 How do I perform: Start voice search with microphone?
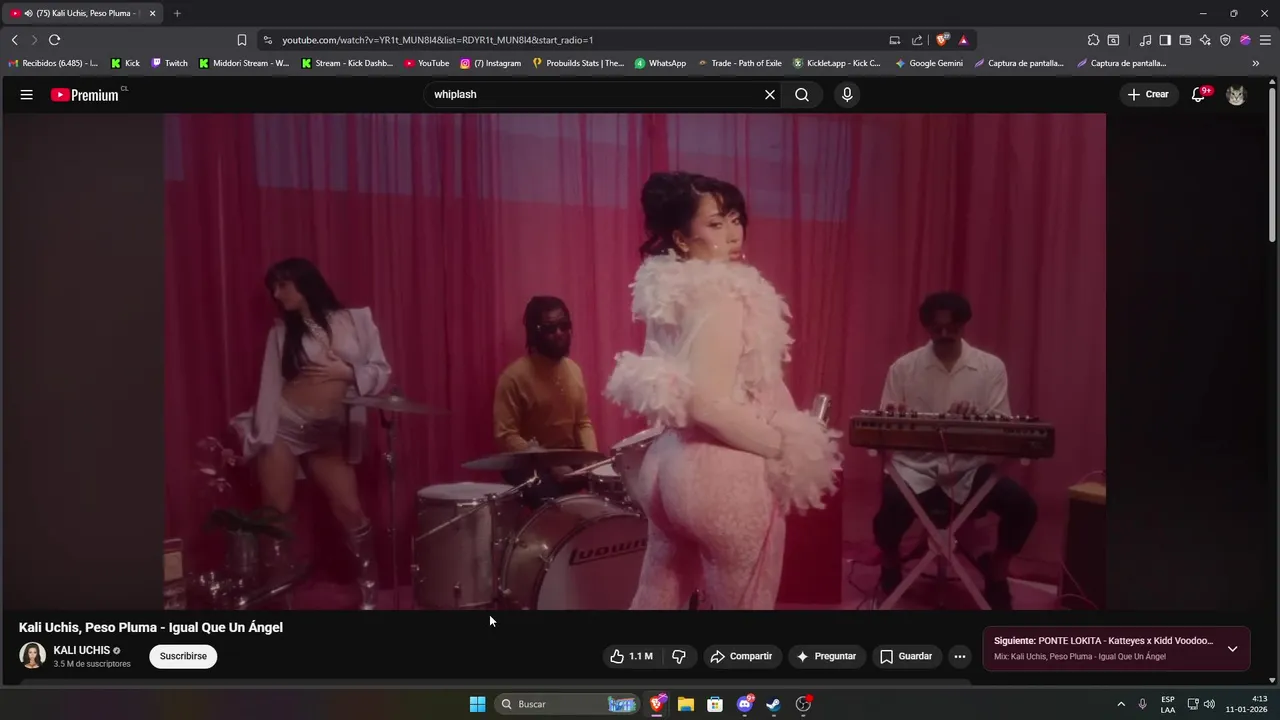tap(847, 95)
